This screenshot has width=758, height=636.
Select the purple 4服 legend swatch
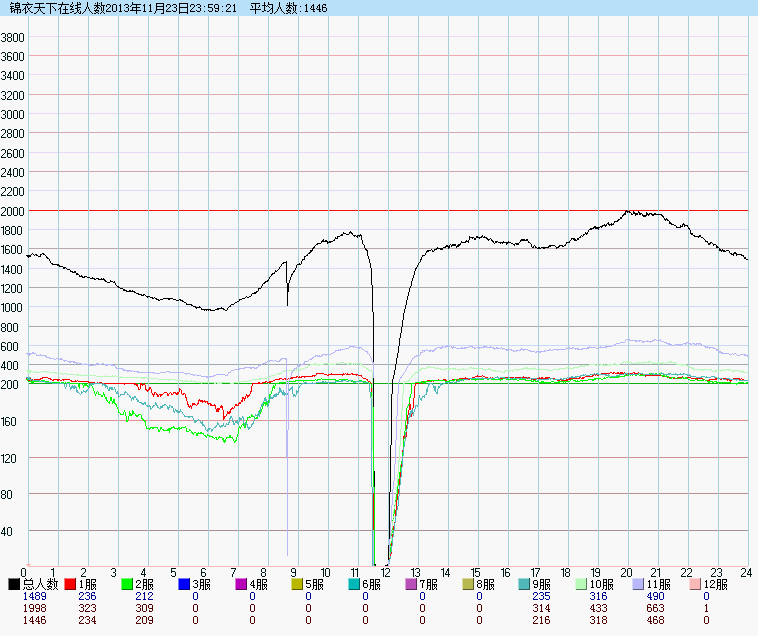(x=241, y=584)
